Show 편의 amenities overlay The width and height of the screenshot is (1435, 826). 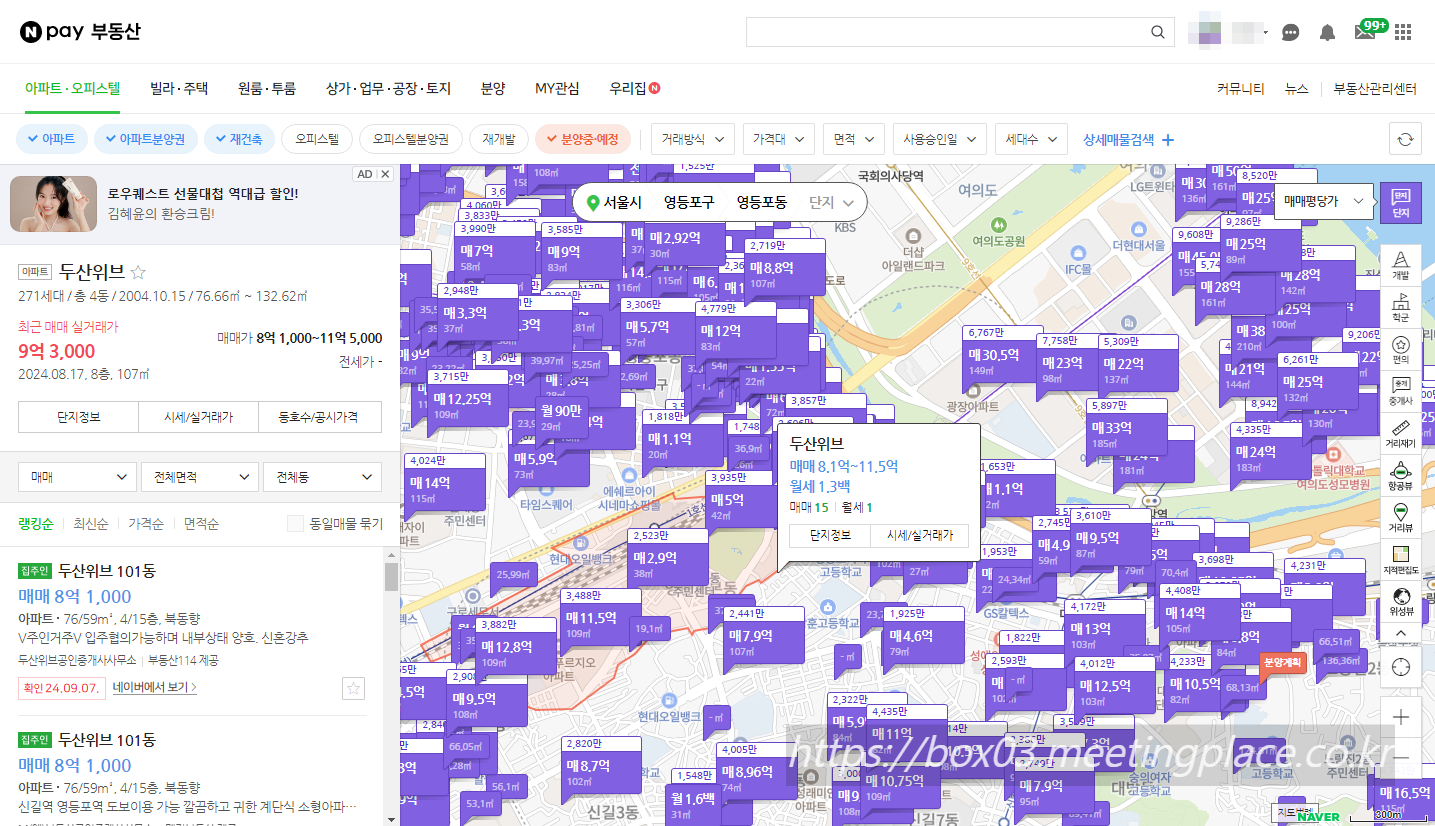pos(1400,350)
